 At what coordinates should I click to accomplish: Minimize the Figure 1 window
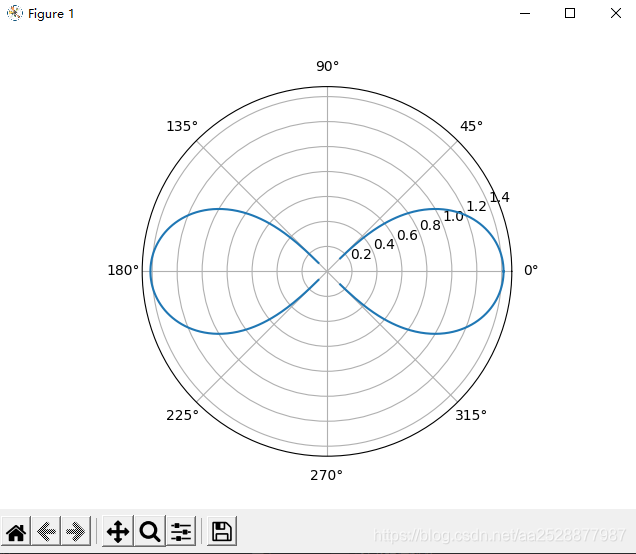click(x=525, y=13)
